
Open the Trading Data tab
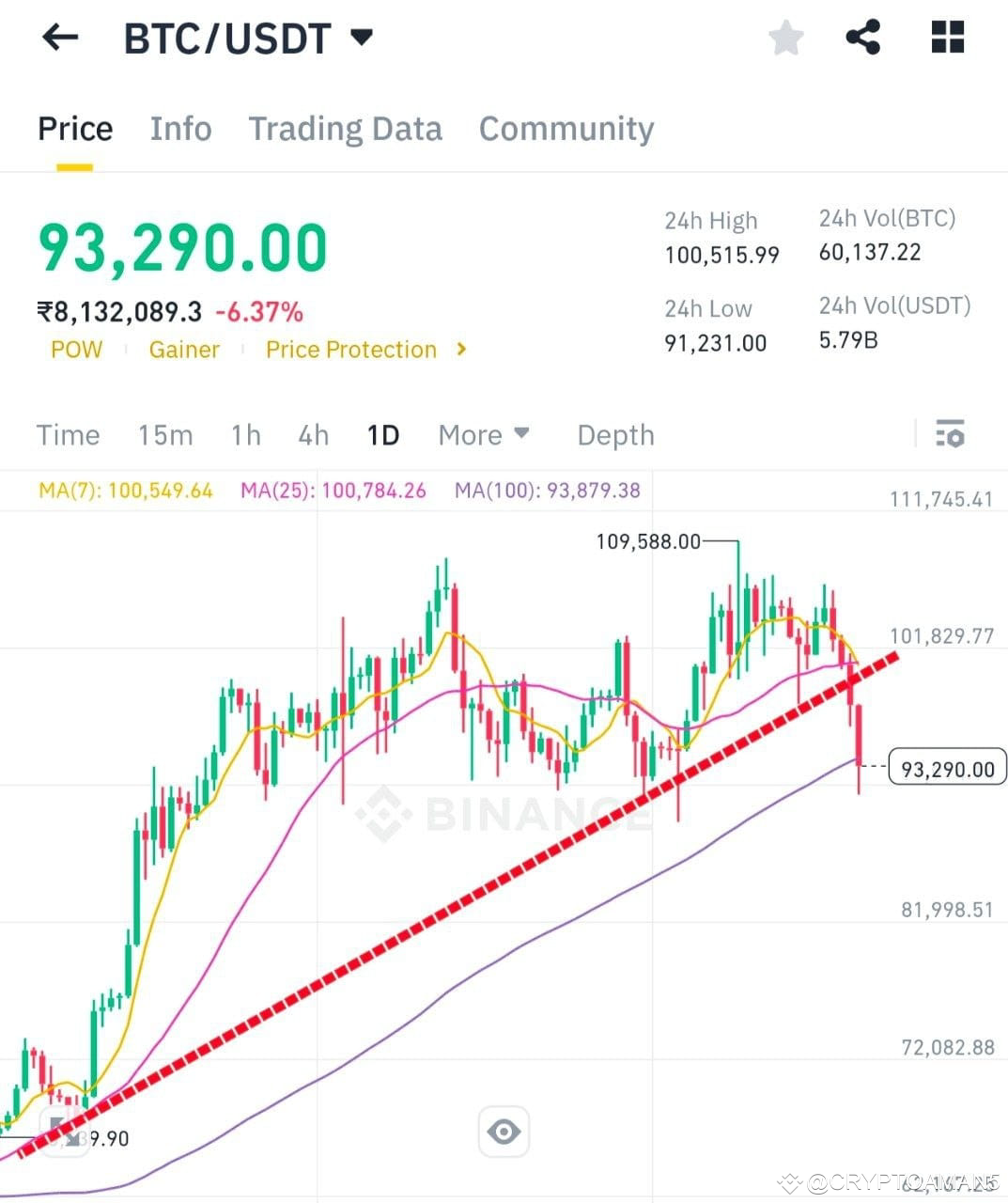(x=345, y=129)
